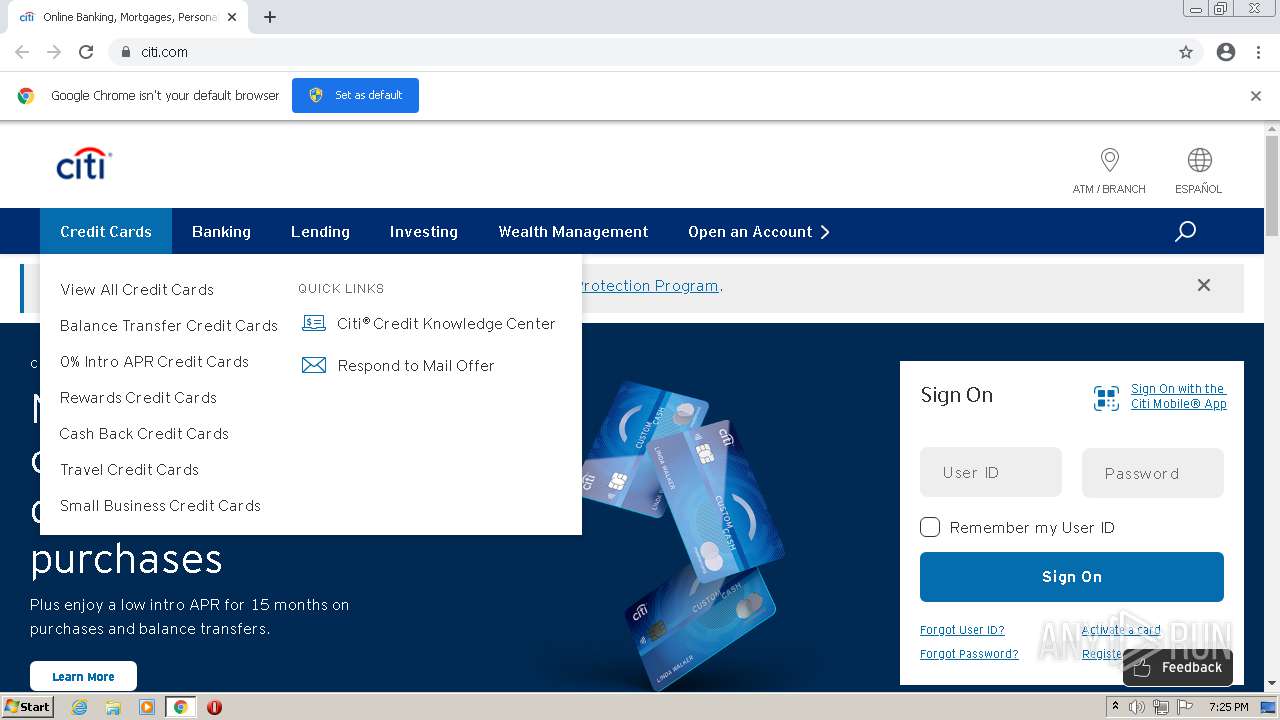Select Rewards Credit Cards

pos(138,397)
